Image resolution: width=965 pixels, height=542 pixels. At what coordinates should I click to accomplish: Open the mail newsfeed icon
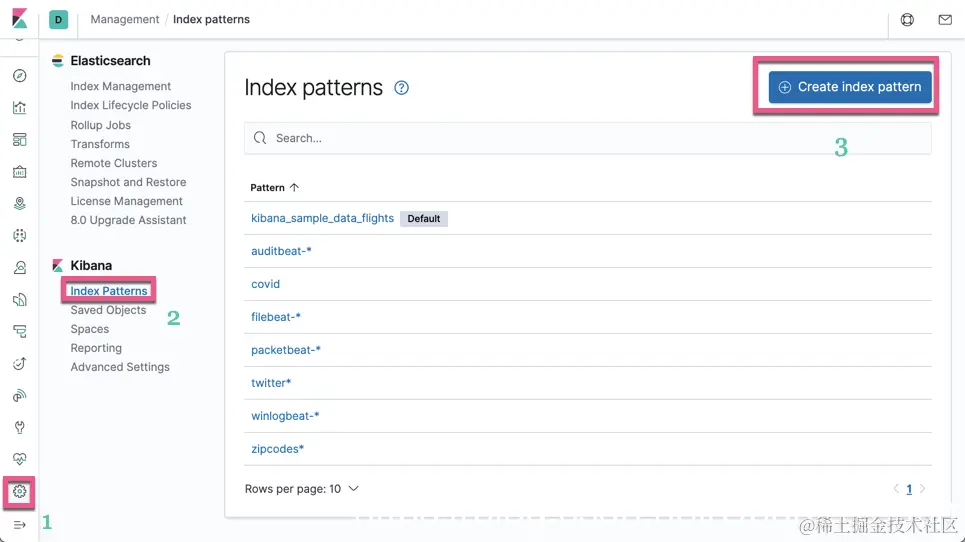point(945,20)
